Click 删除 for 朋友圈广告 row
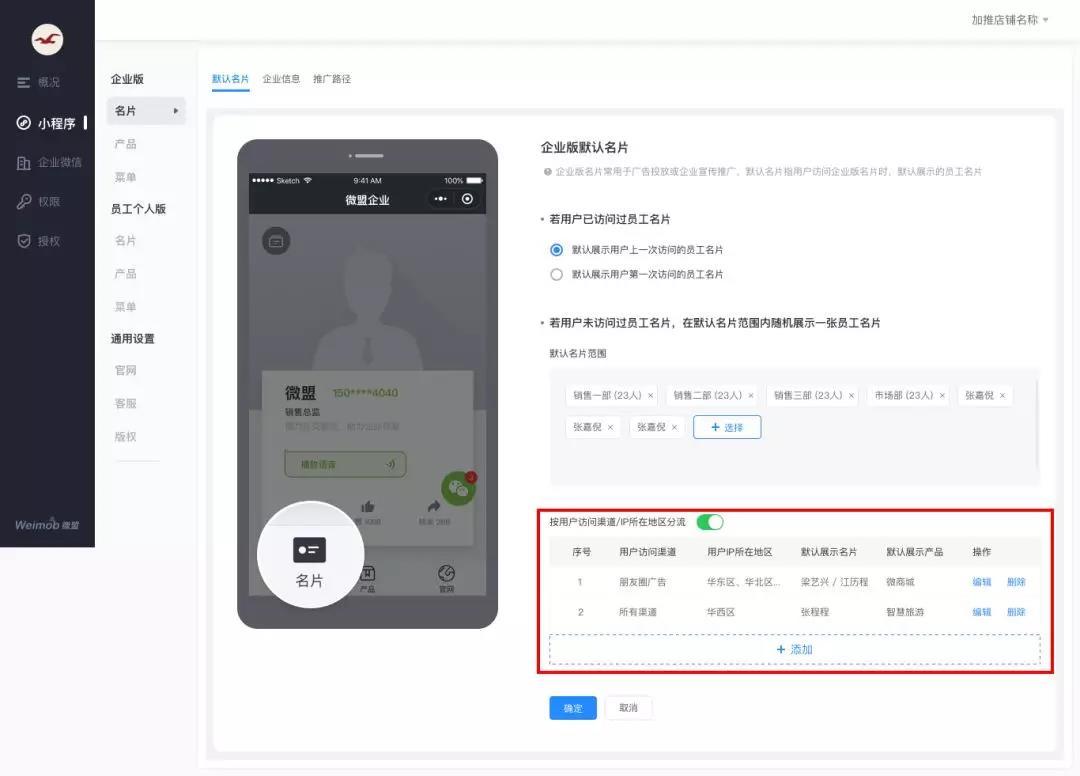 click(x=1016, y=582)
